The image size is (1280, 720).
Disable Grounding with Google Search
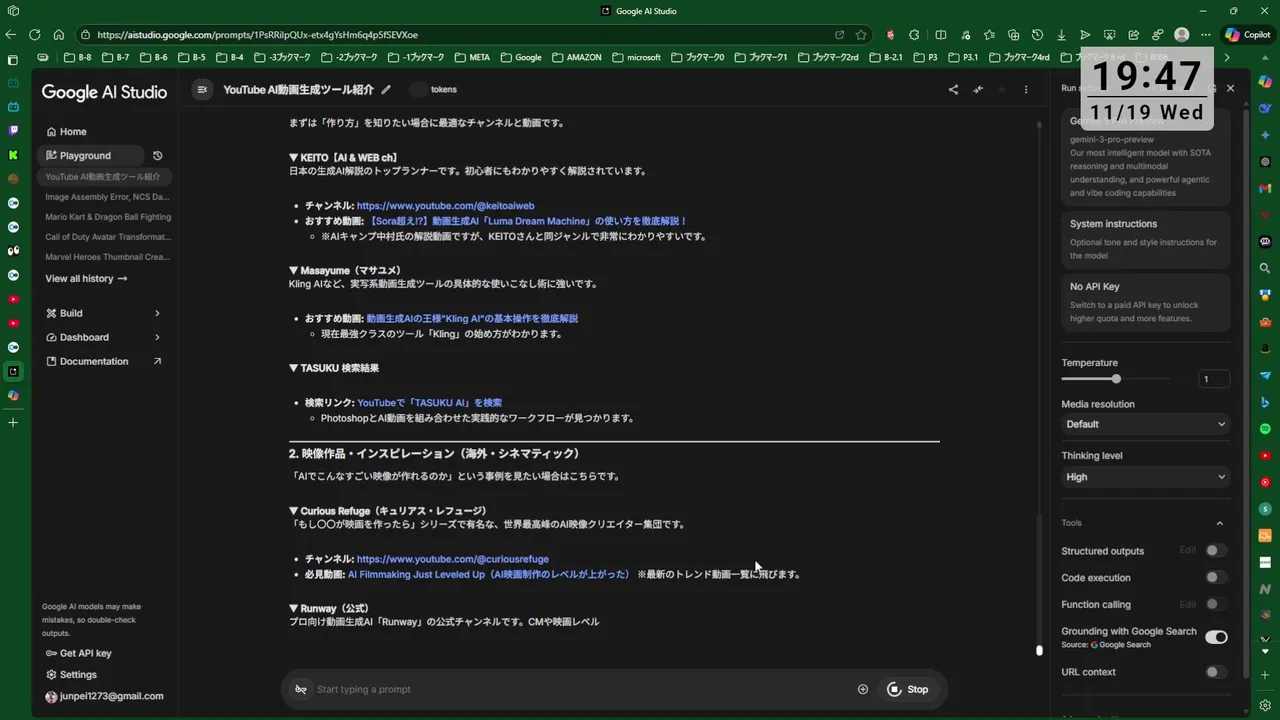(x=1216, y=637)
